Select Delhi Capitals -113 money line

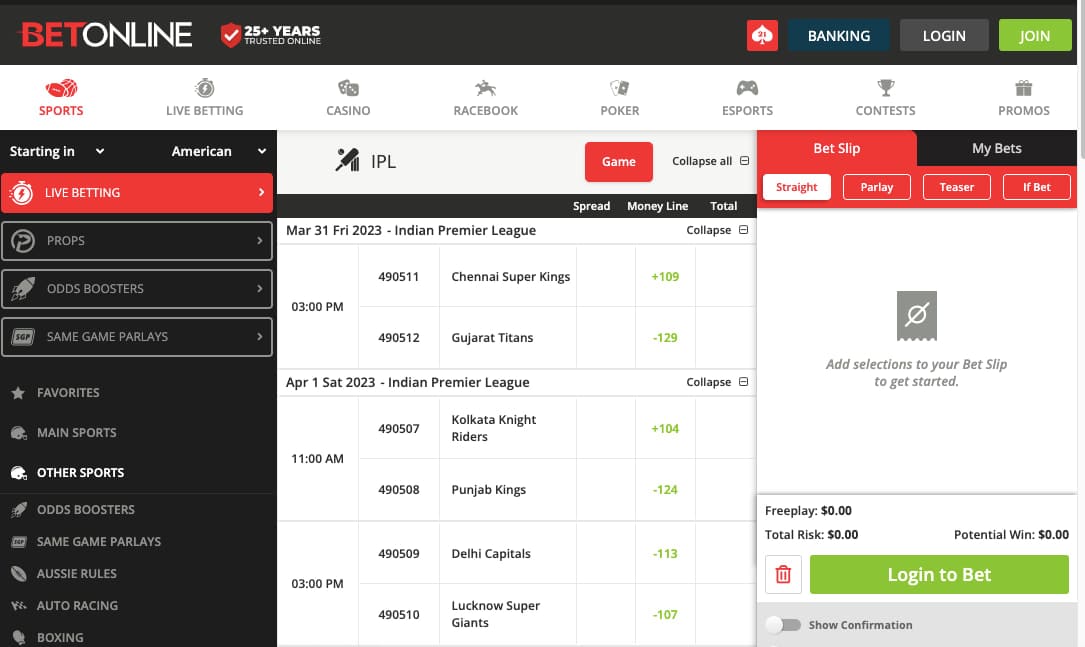tap(665, 554)
